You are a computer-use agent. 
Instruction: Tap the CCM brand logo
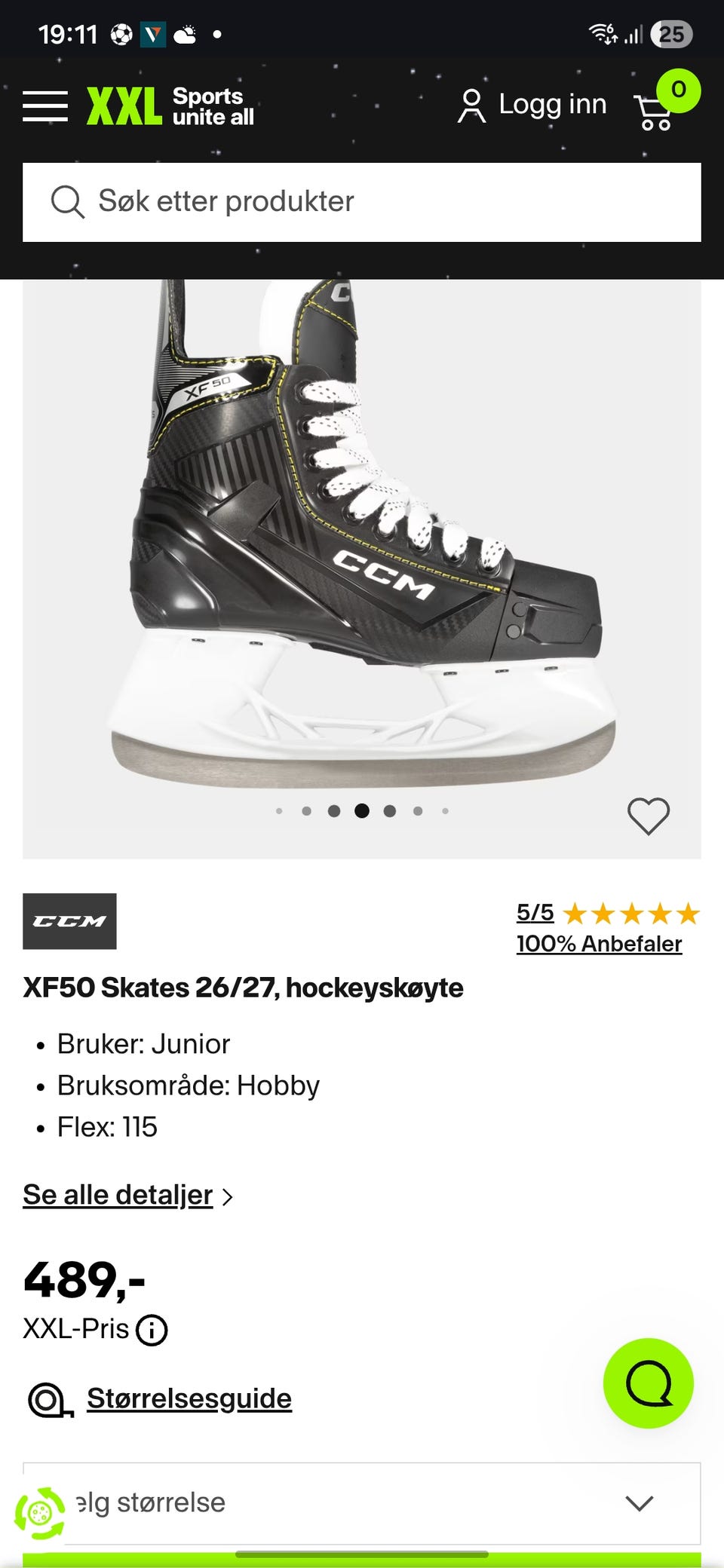click(69, 921)
